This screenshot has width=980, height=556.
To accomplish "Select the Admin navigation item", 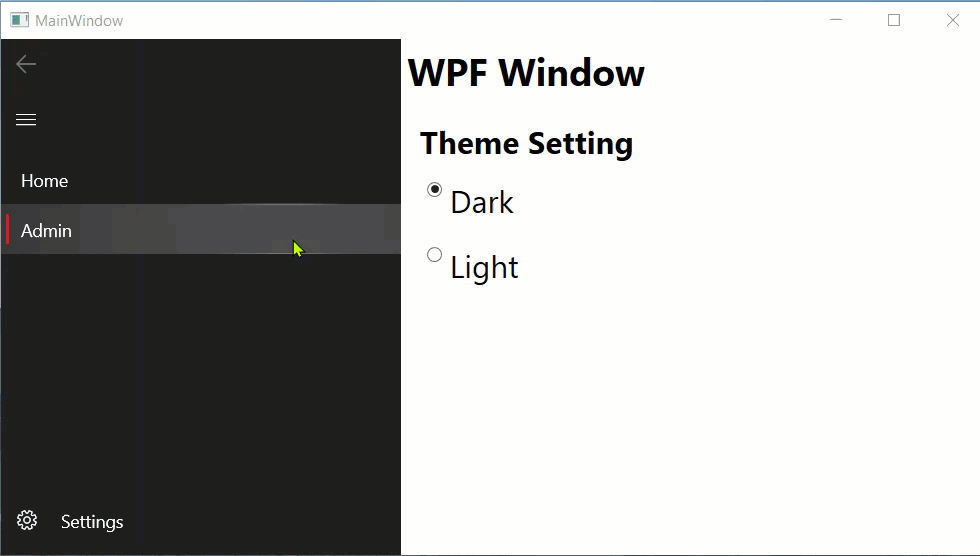I will coord(200,229).
